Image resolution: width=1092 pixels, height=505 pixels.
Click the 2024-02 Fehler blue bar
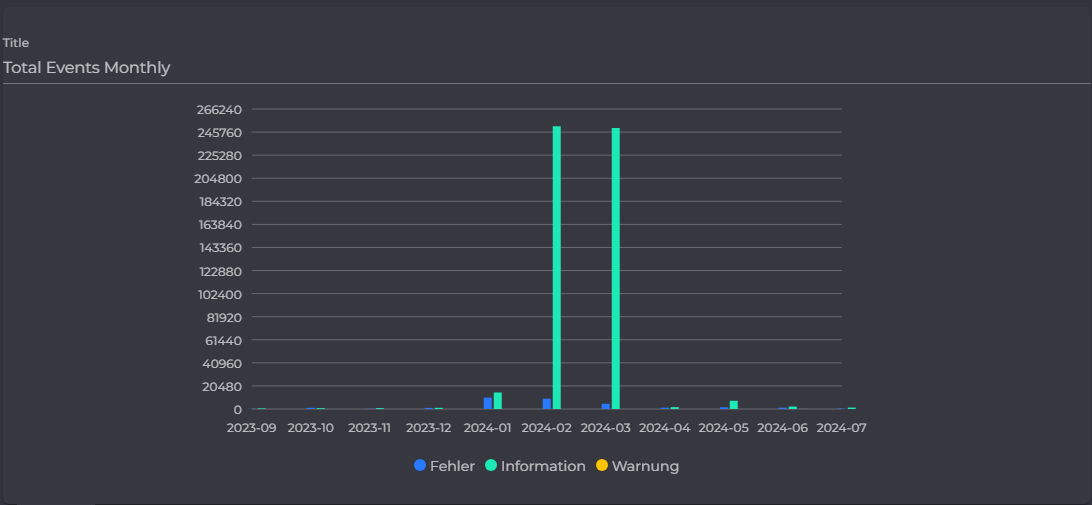click(x=547, y=404)
